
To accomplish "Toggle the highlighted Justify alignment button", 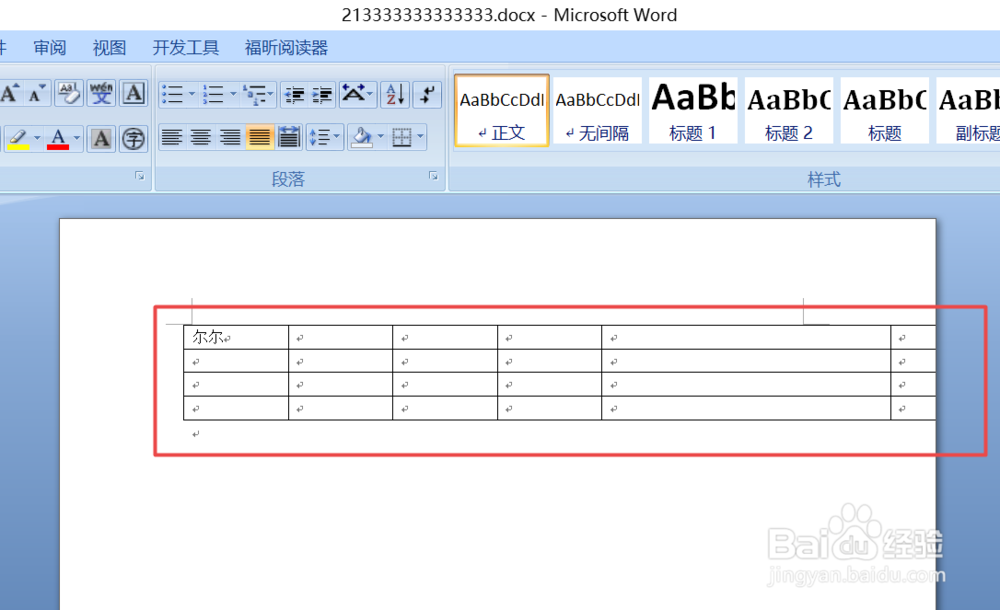I will (259, 137).
